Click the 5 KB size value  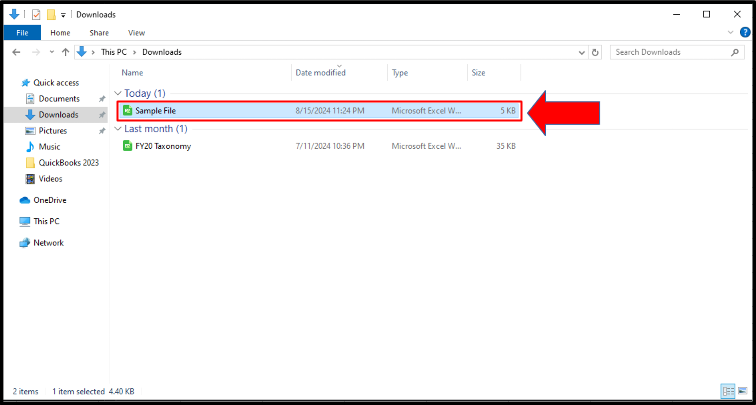point(508,111)
